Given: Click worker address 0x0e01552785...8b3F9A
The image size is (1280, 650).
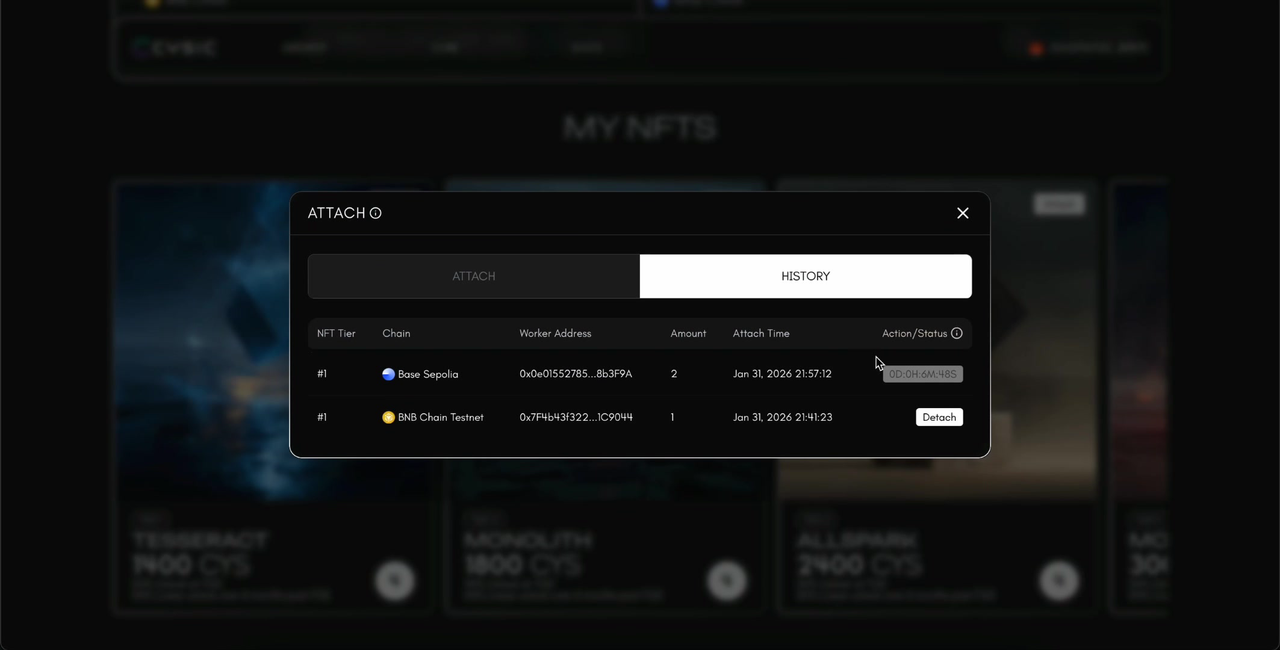Looking at the screenshot, I should pyautogui.click(x=575, y=374).
